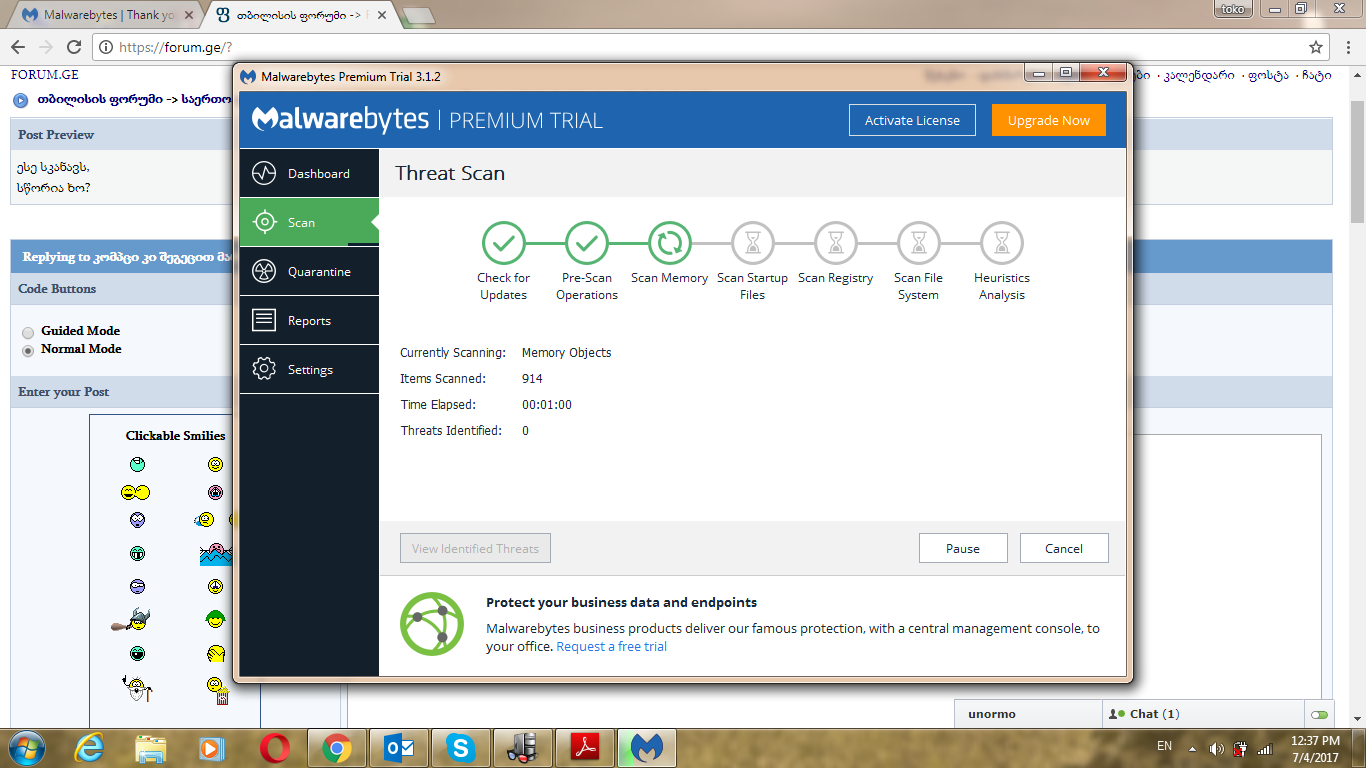Viewport: 1366px width, 768px height.
Task: Insert the green army helmet smiley
Action: 215,620
